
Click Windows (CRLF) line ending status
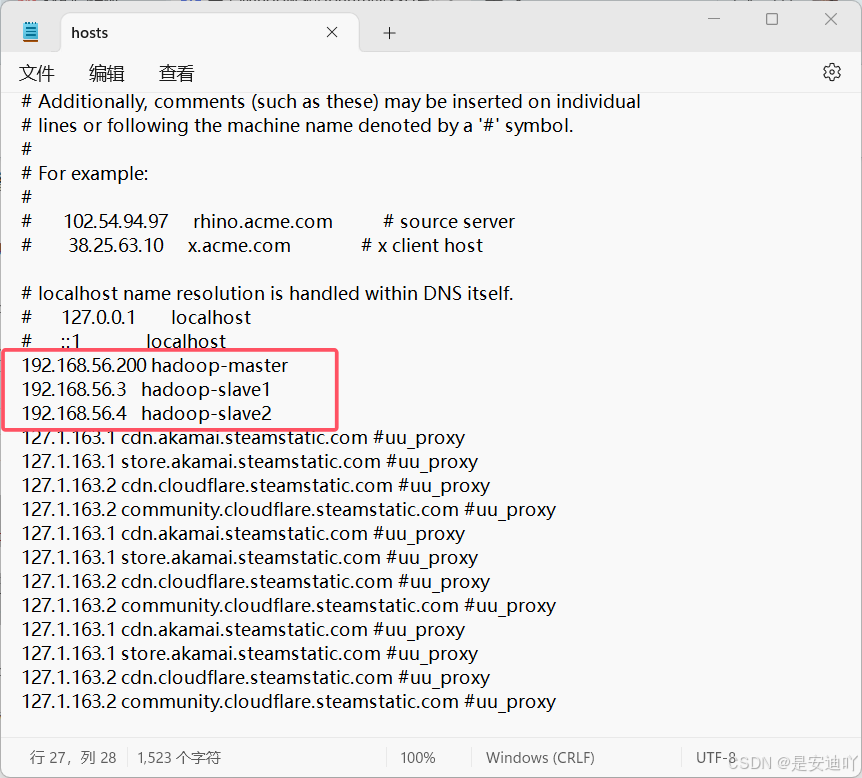540,758
